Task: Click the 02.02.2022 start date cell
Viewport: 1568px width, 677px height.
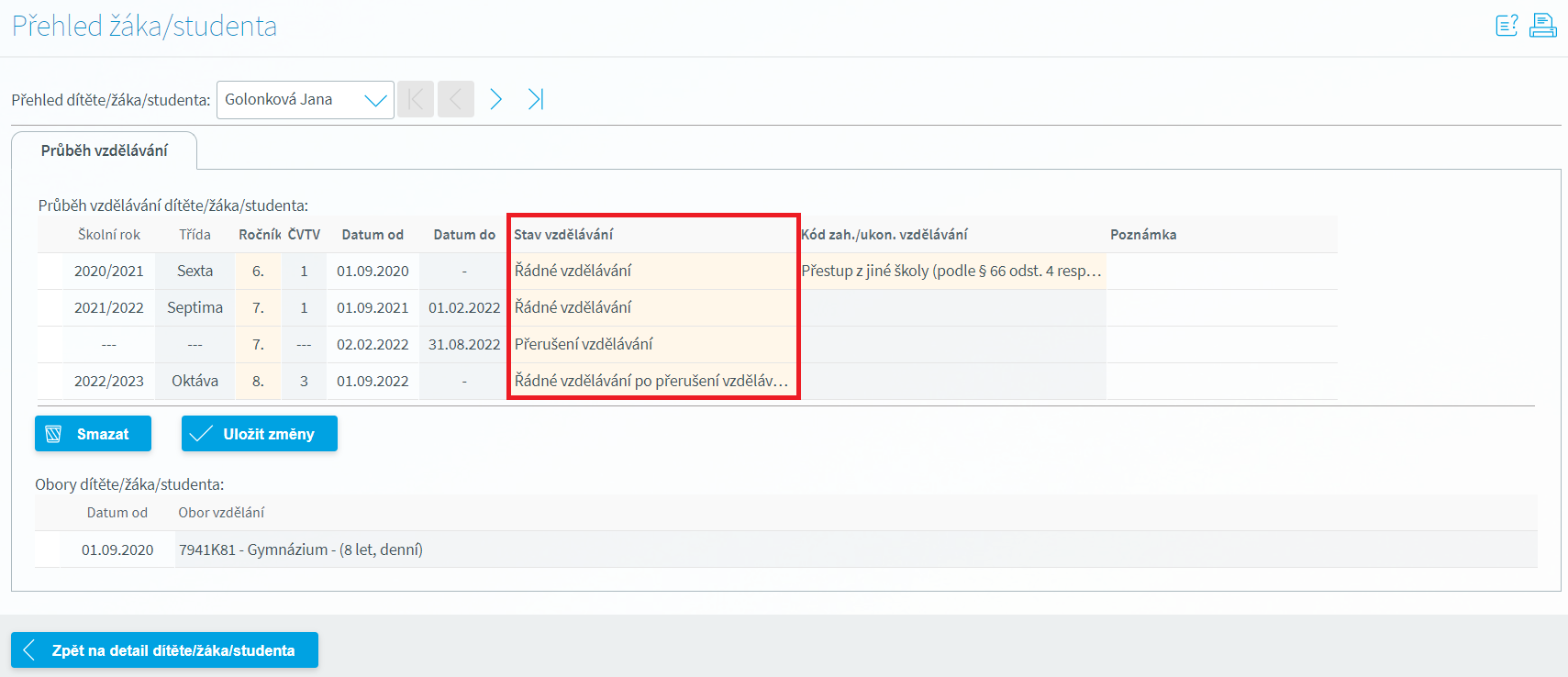Action: (373, 345)
